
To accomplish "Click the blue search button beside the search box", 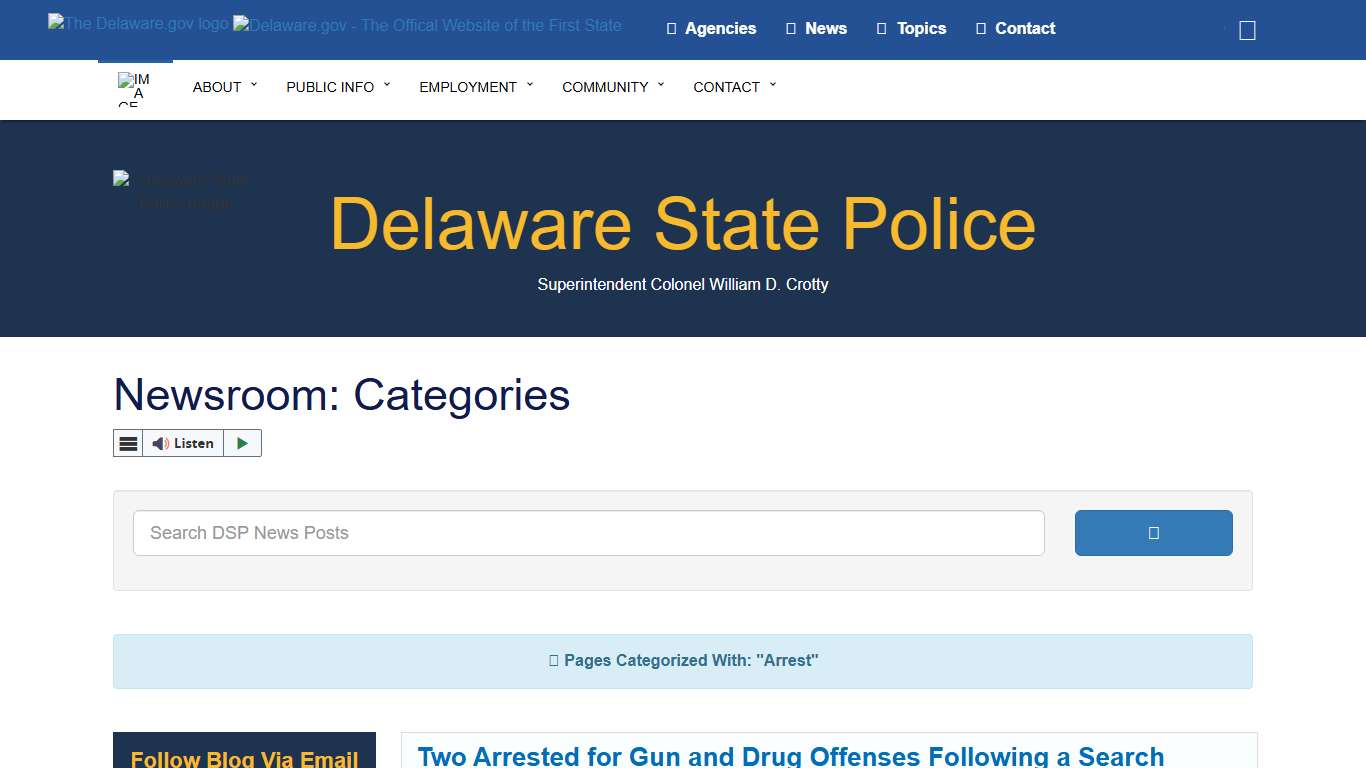I will [1153, 533].
